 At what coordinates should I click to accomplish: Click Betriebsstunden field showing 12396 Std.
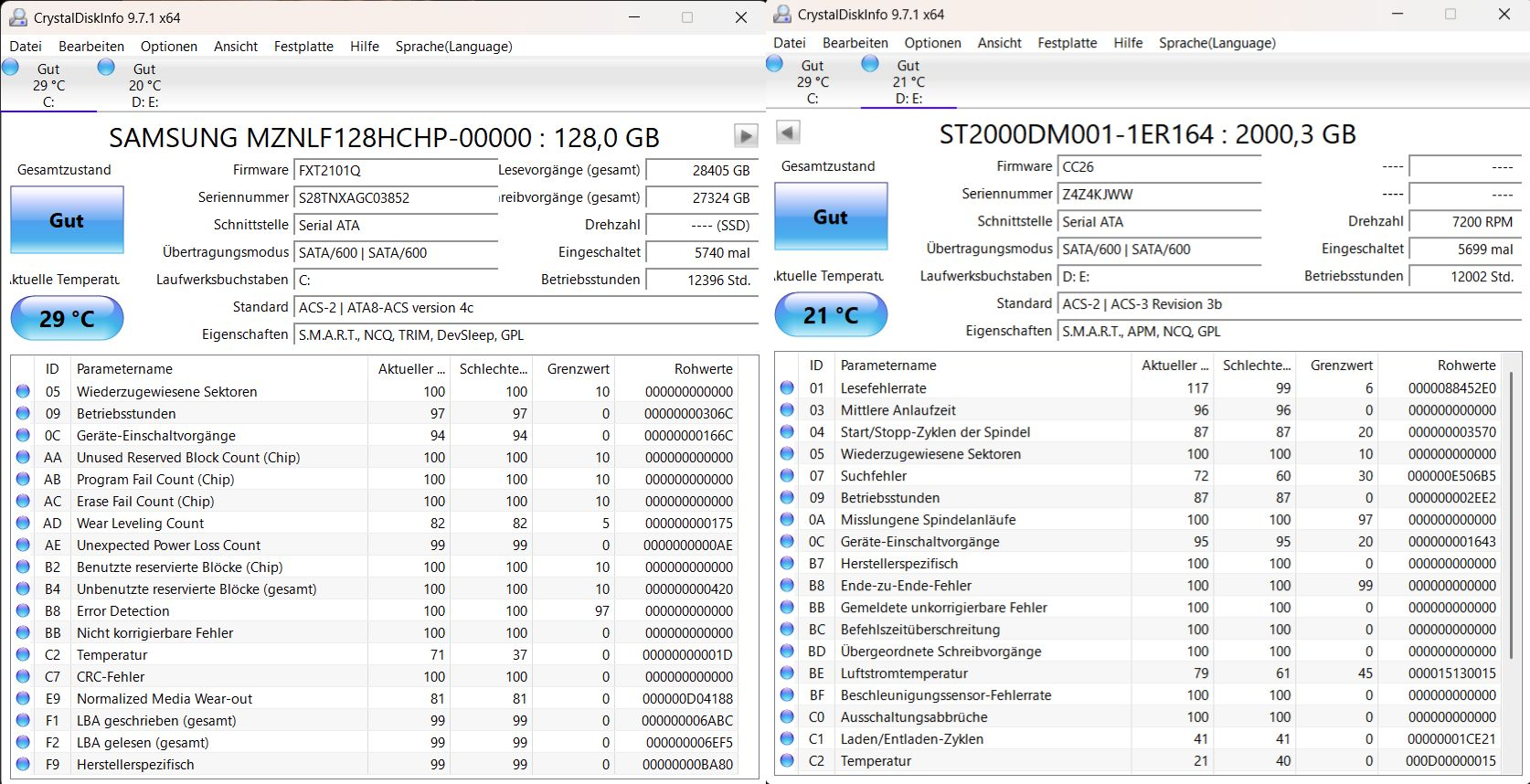point(702,281)
